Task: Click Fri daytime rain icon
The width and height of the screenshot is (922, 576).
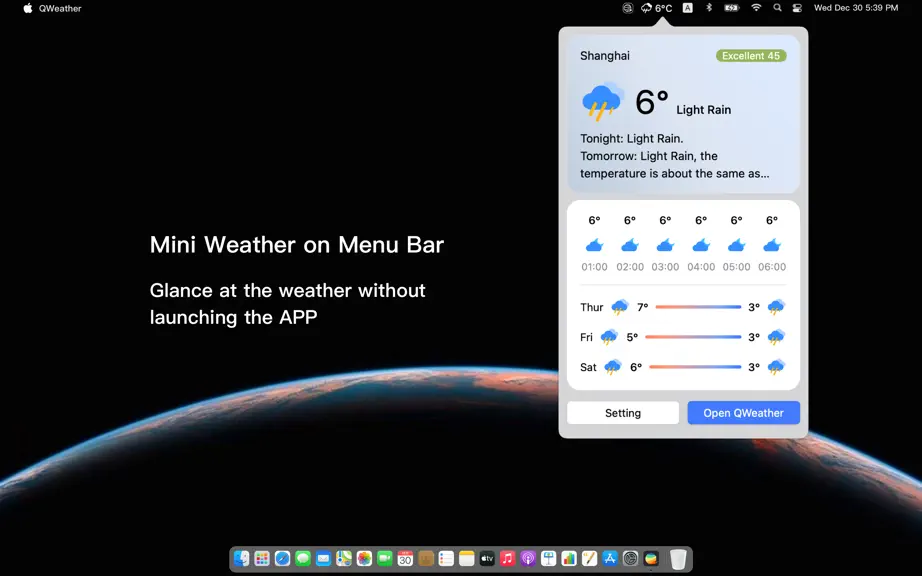Action: (609, 337)
